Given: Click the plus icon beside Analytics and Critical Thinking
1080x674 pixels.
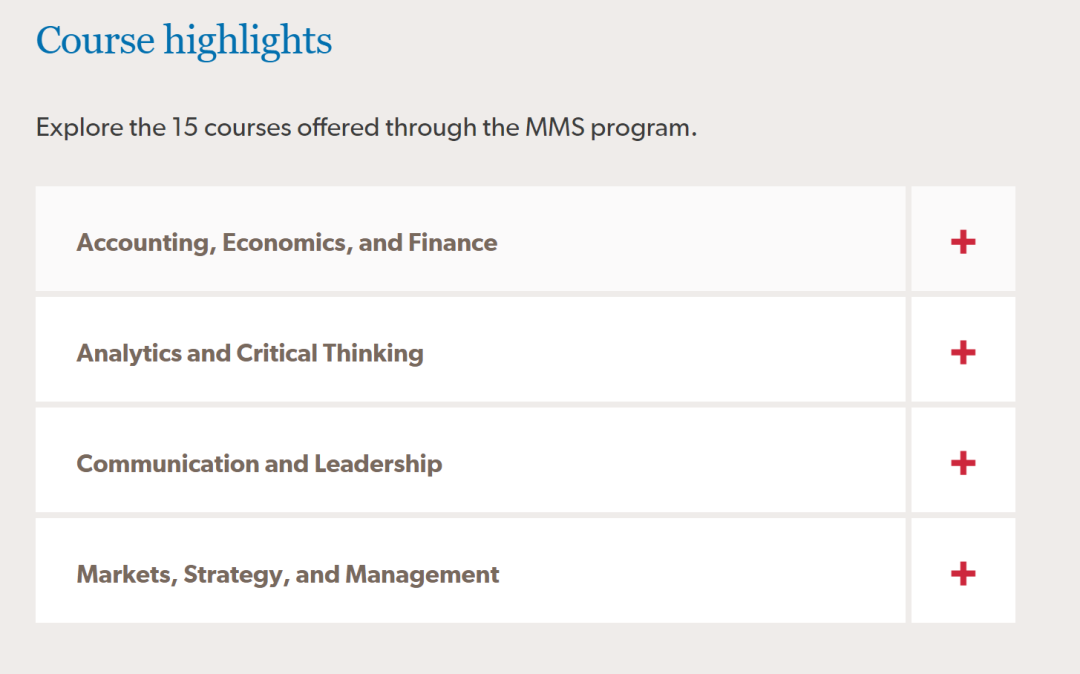Looking at the screenshot, I should 963,352.
